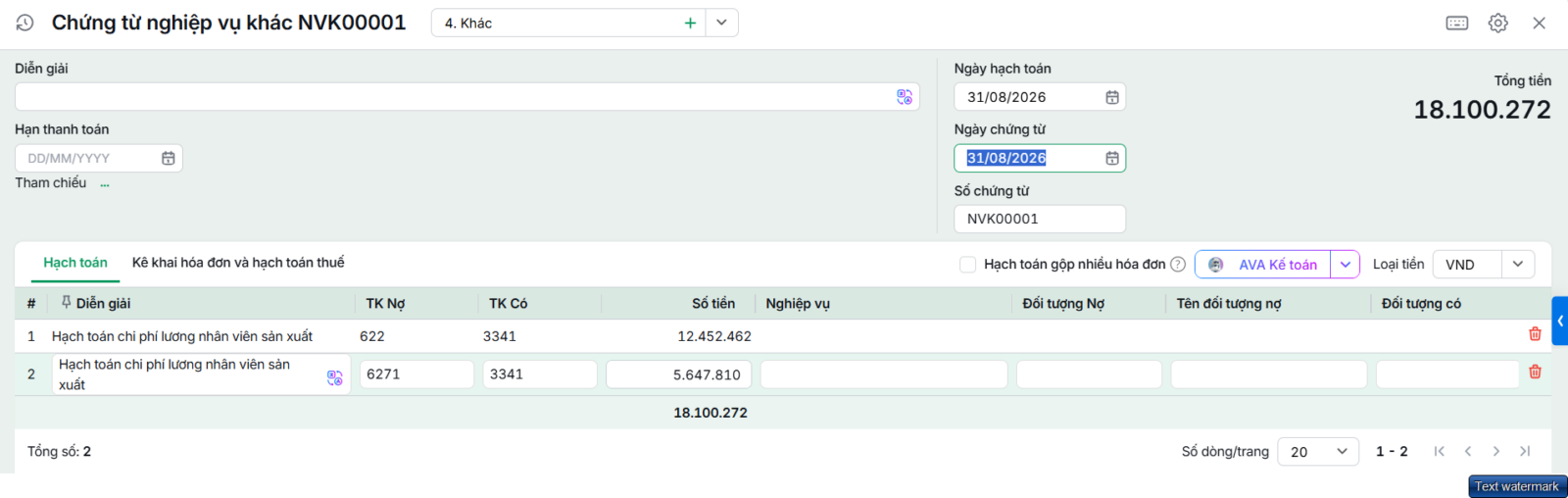Click the translate icon in Diễn giải field
1568x498 pixels.
(x=905, y=97)
